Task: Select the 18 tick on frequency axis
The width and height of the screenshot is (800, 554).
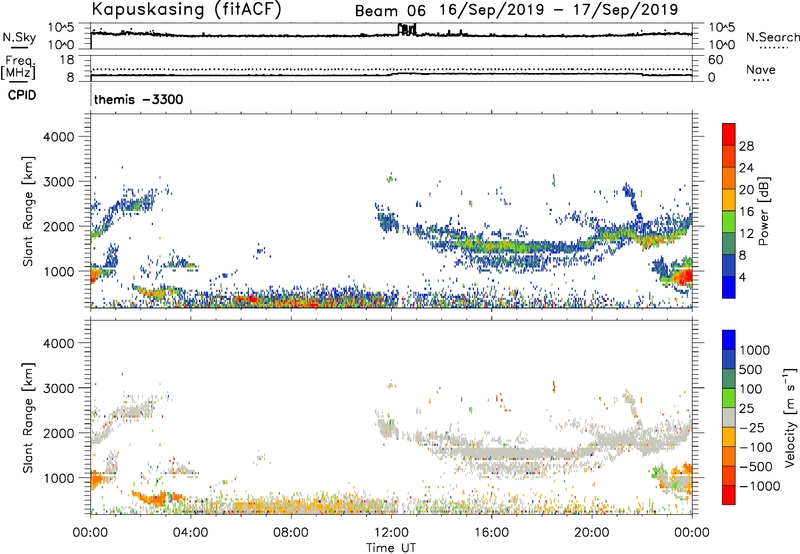Action: [x=67, y=60]
